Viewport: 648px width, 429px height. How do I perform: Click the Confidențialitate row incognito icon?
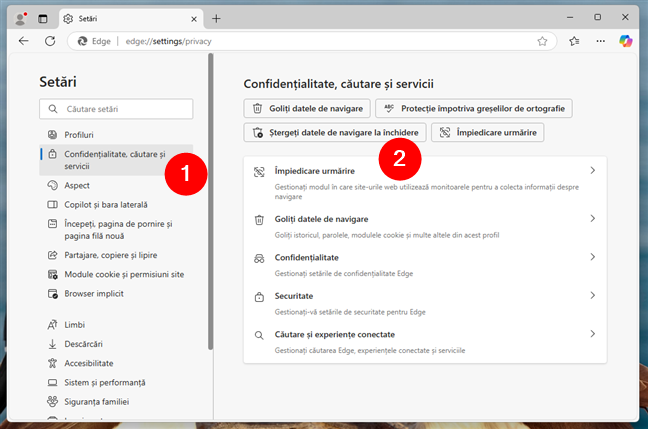[259, 259]
